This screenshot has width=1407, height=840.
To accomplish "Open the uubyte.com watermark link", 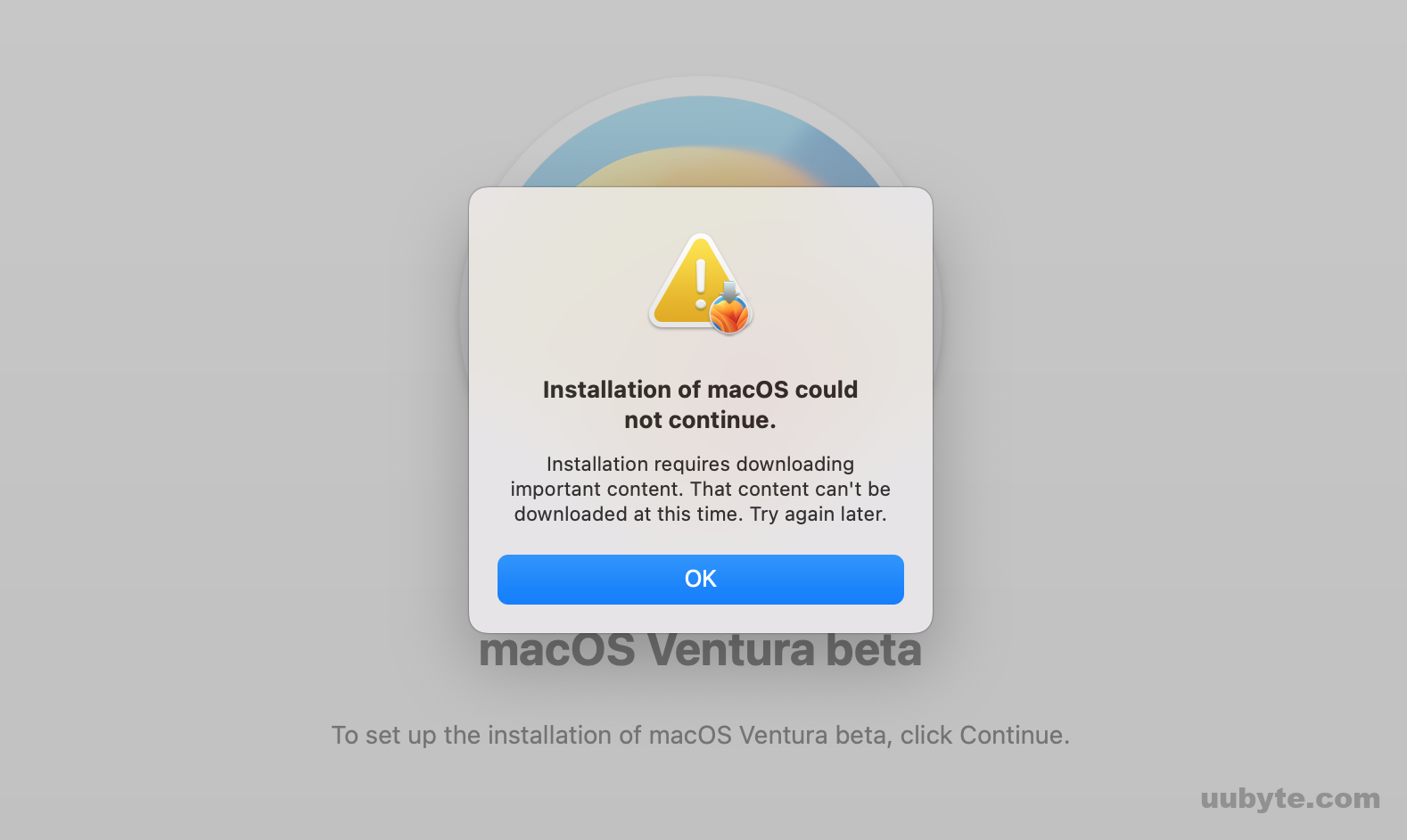I will tap(1289, 798).
